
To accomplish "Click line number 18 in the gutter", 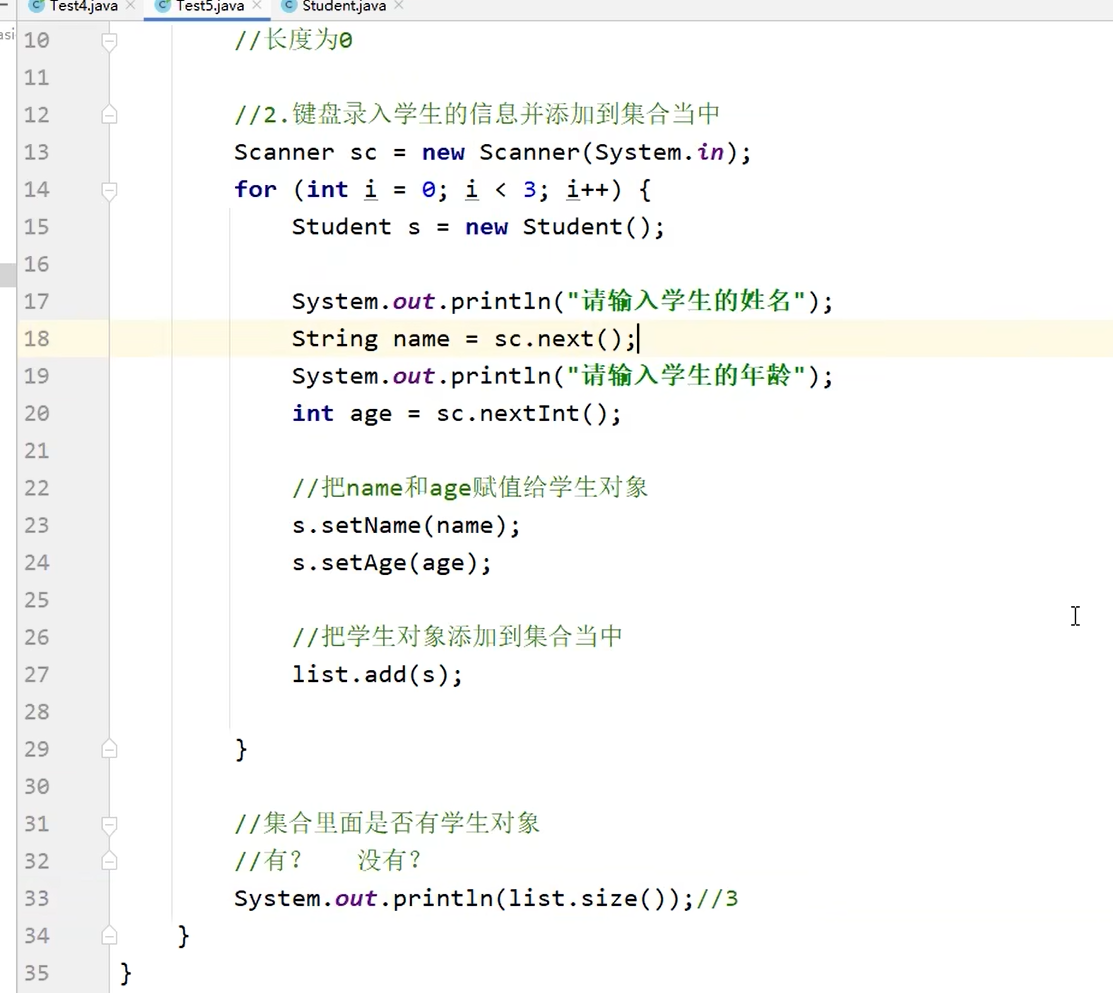I will 36,338.
